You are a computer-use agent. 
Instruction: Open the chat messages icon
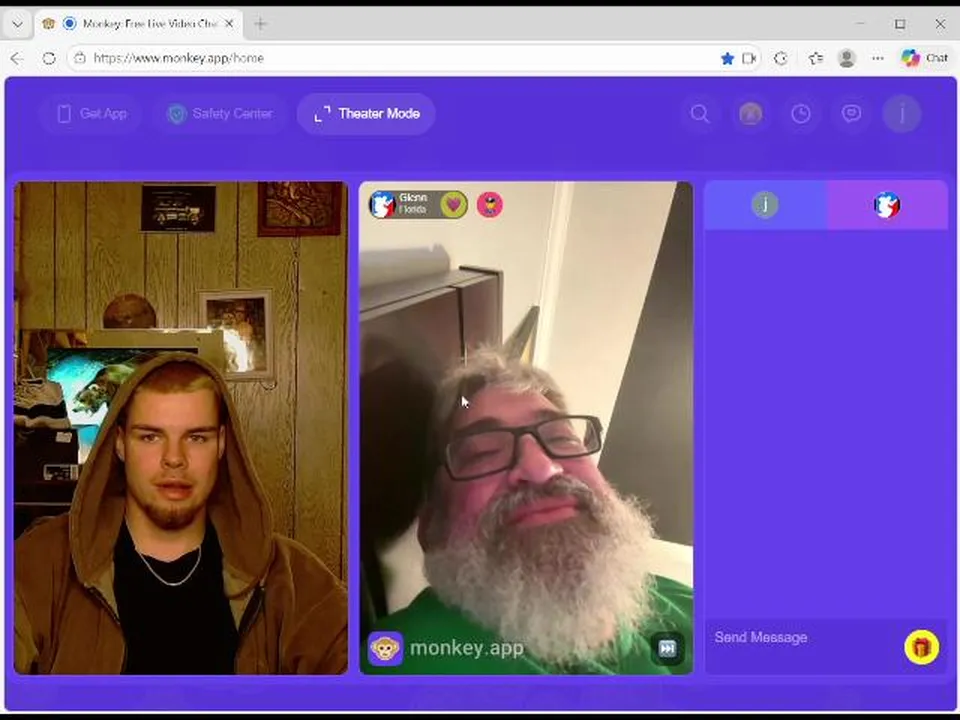[851, 114]
